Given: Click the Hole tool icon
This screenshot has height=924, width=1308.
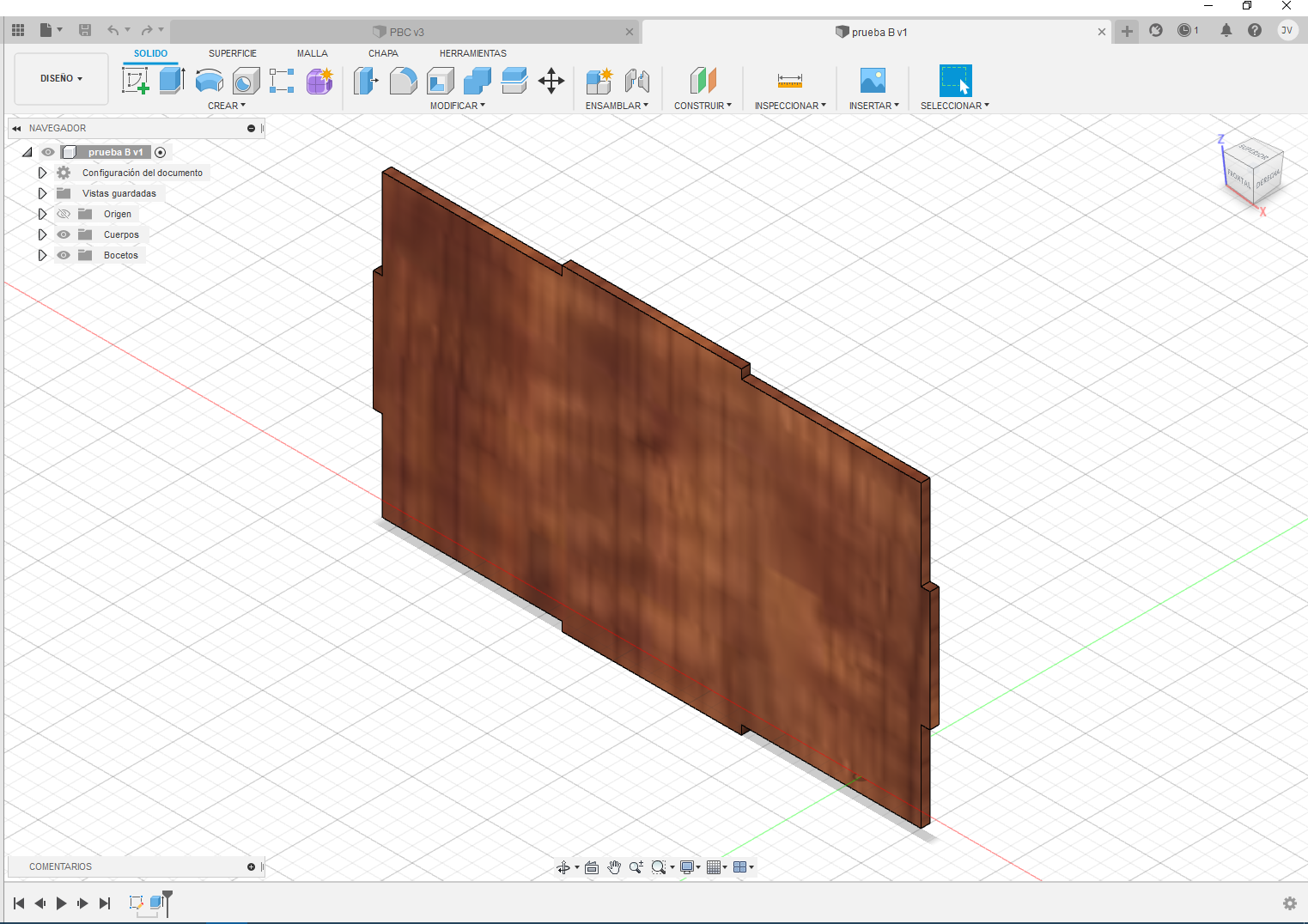Looking at the screenshot, I should (246, 81).
